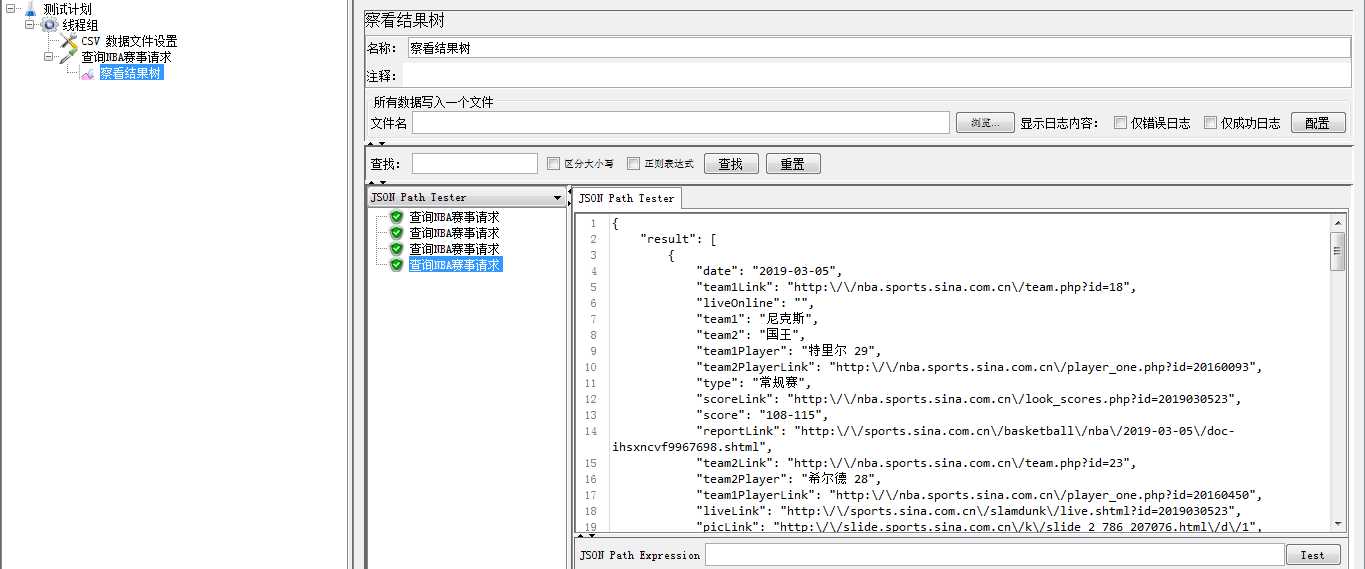Collapse the 线程组 tree node

[x=30, y=25]
